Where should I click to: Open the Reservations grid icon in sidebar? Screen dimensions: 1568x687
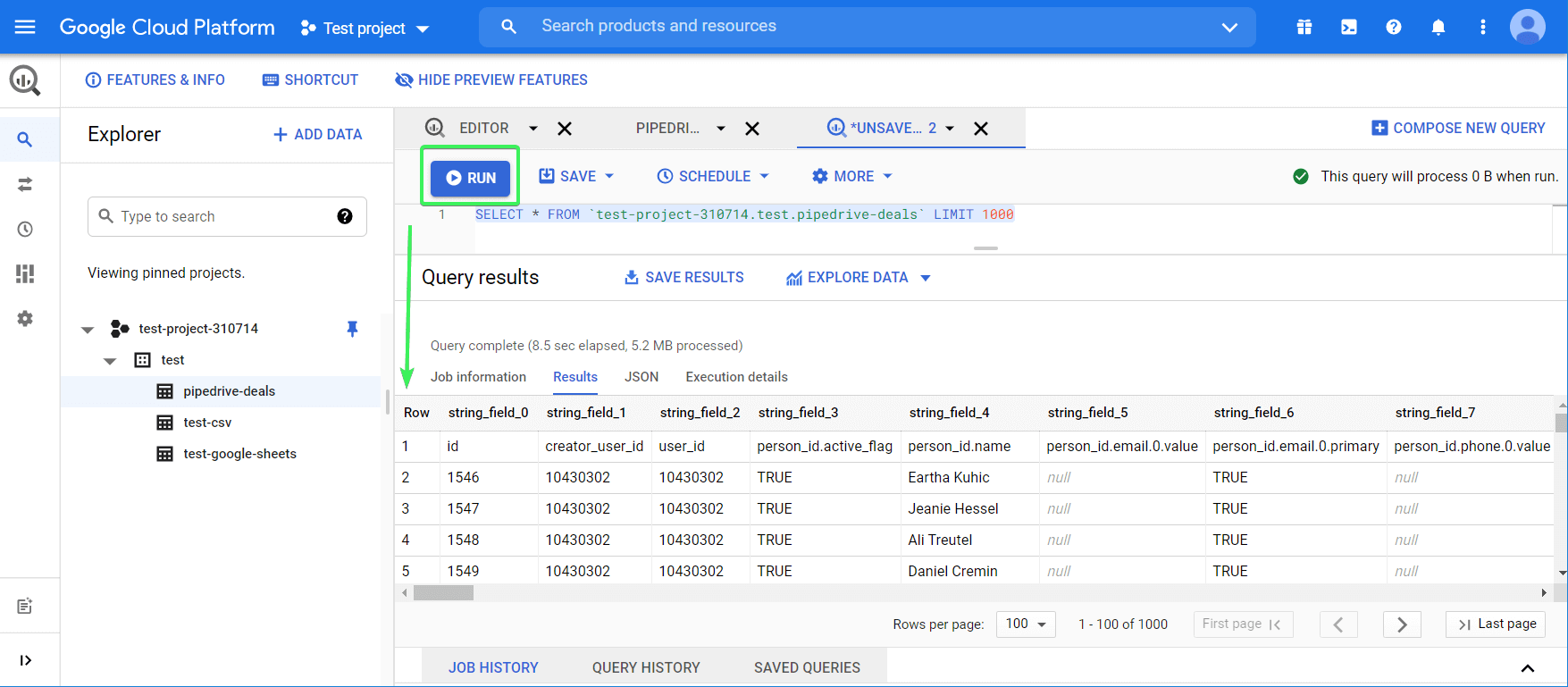(25, 273)
